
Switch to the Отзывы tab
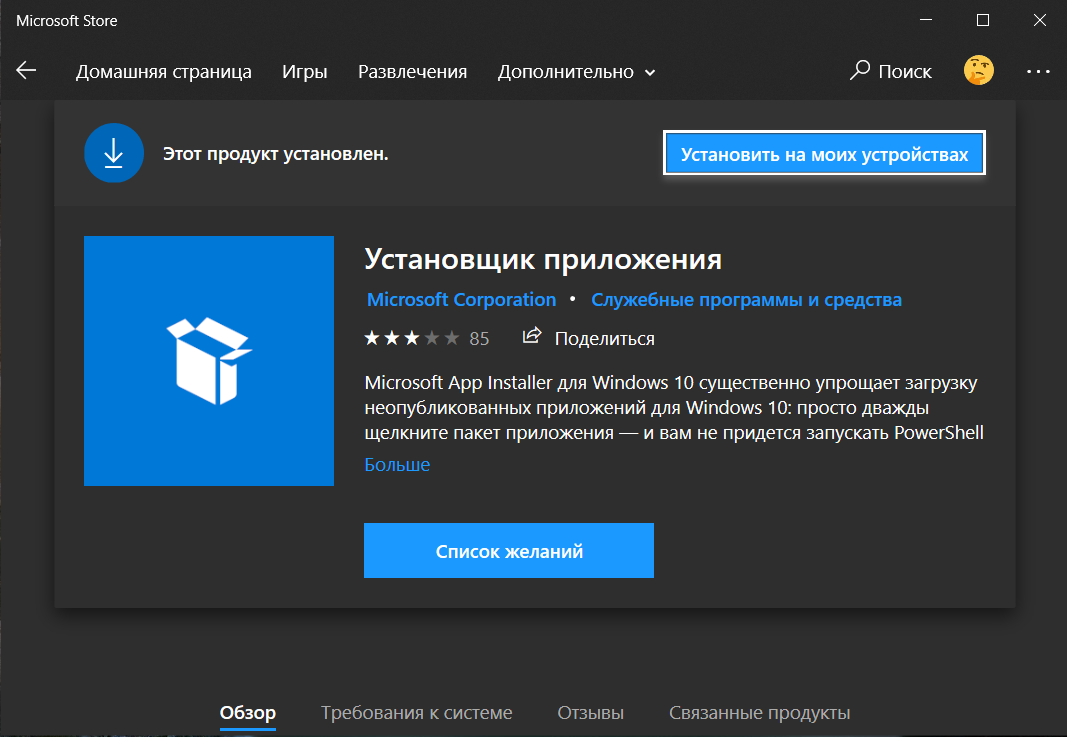[x=590, y=713]
